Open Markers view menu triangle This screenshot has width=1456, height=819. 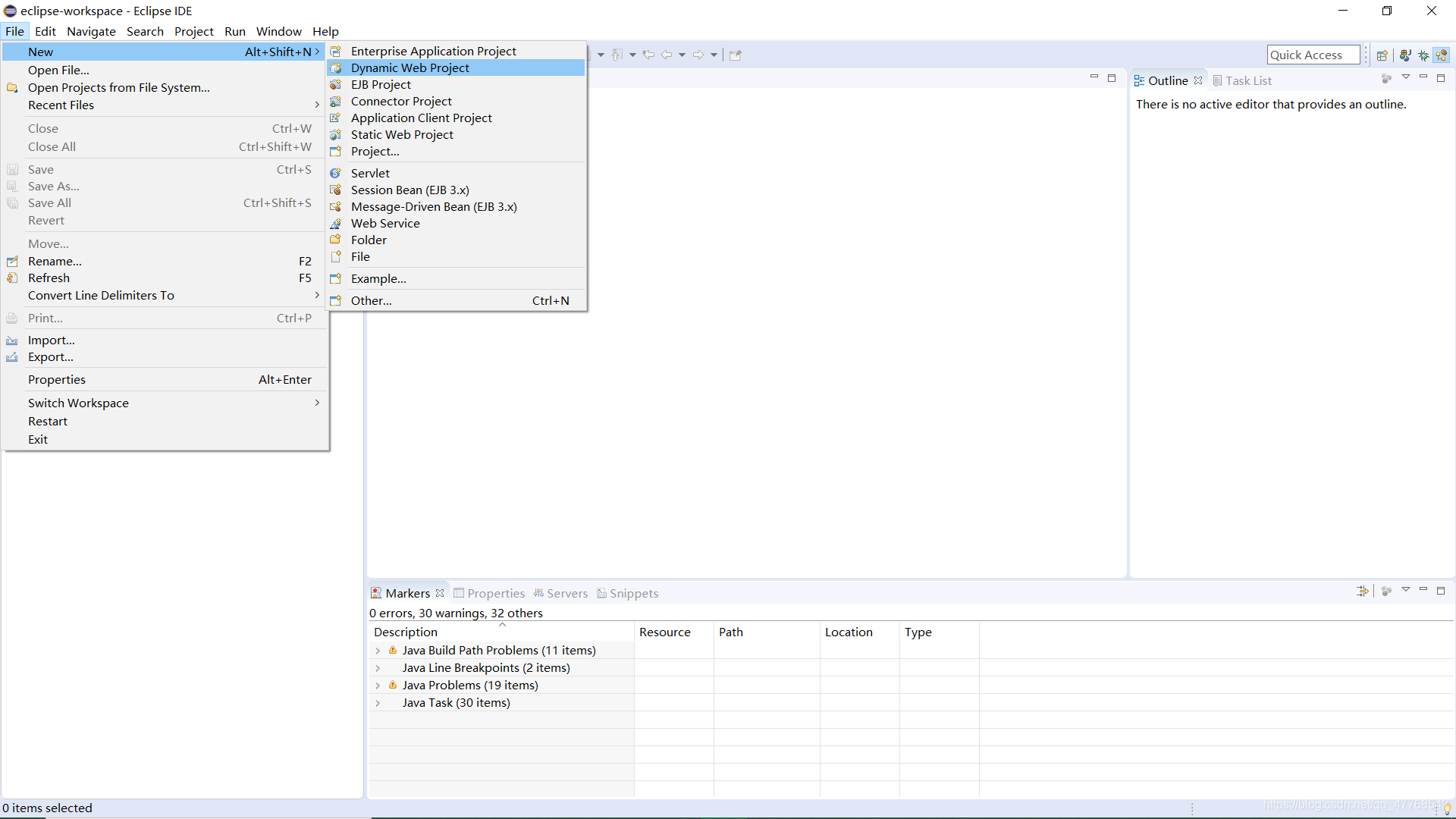1405,590
